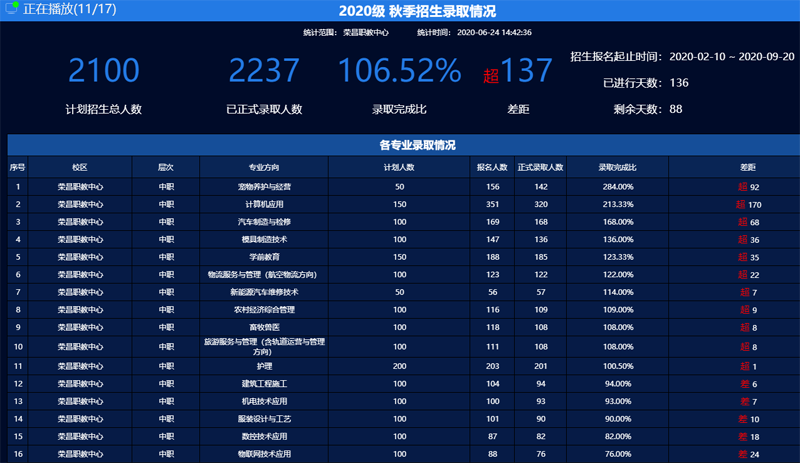
Task: Click the playback monitor icon at top-left
Action: click(x=11, y=10)
